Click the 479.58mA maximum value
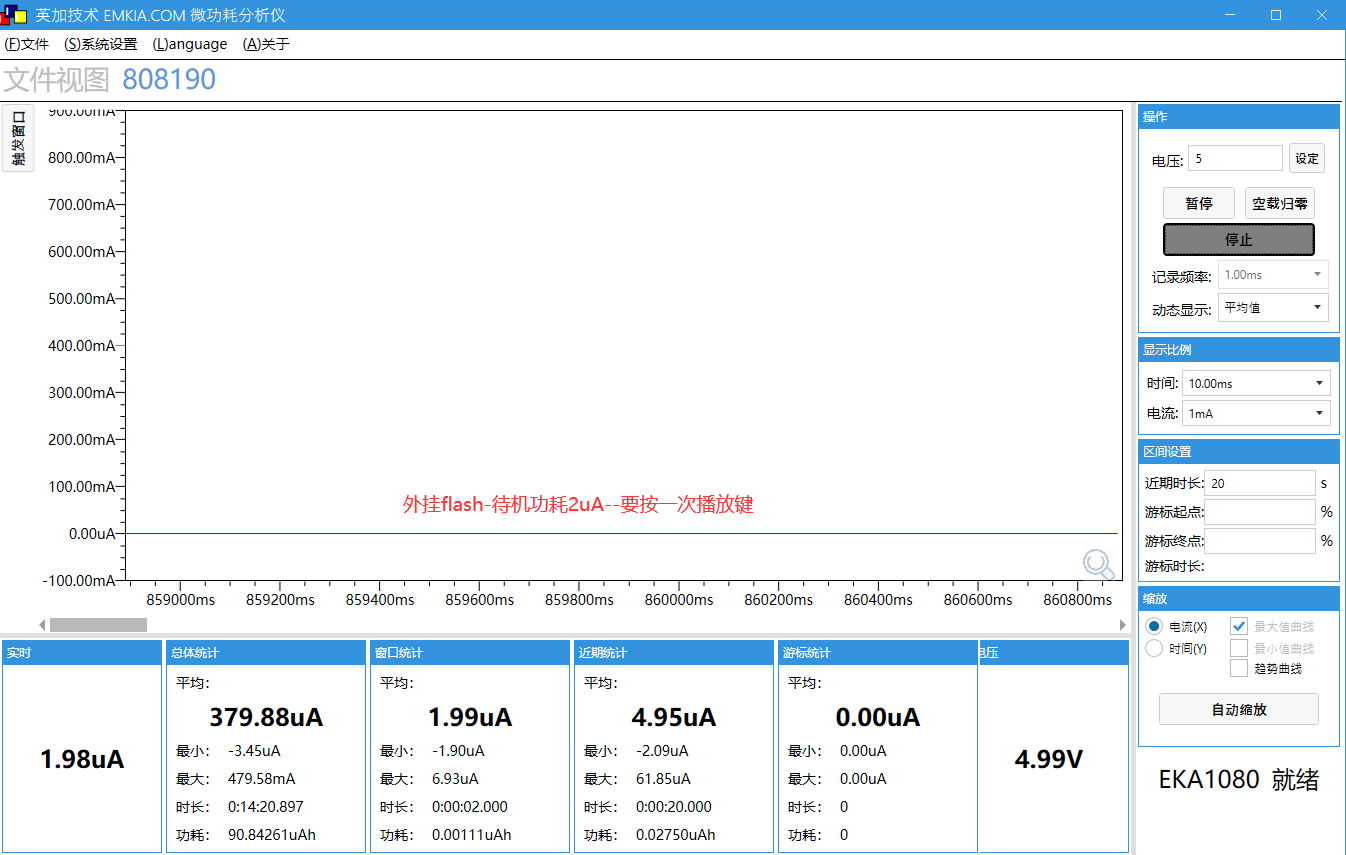 [262, 779]
